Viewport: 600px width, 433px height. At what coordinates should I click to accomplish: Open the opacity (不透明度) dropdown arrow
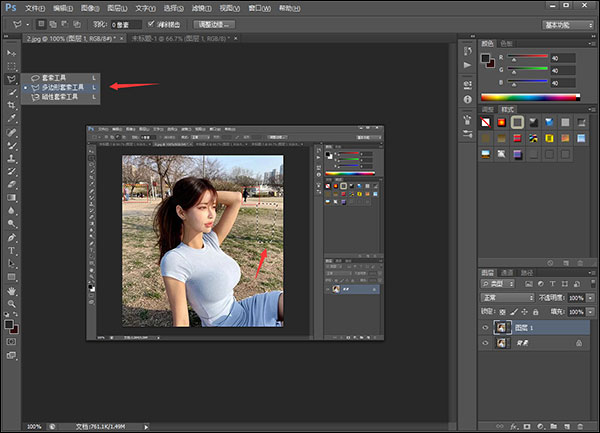588,298
